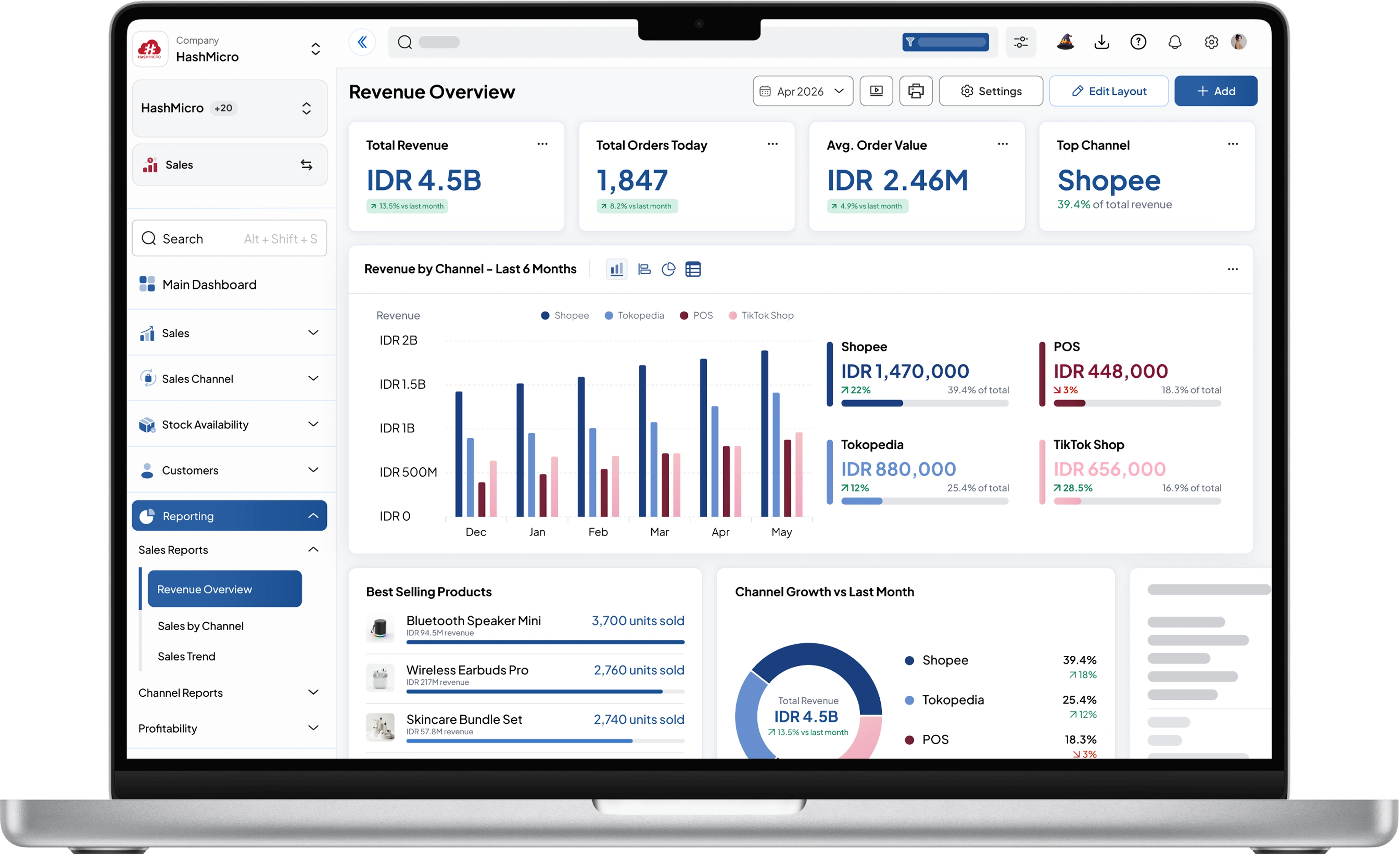Click the '3,700 units sold' value

point(638,620)
